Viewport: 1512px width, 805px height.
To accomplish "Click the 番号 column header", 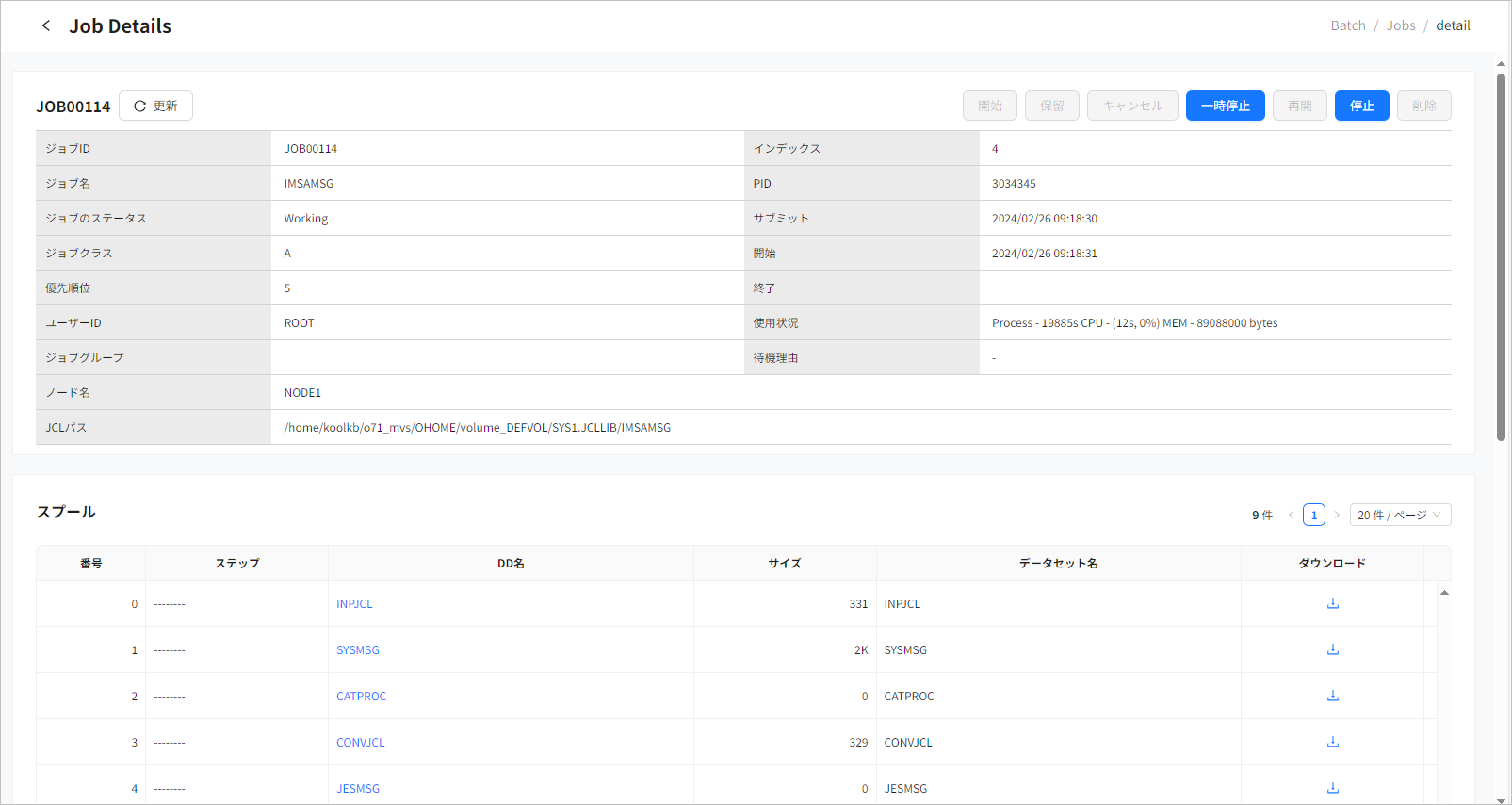I will (x=90, y=563).
